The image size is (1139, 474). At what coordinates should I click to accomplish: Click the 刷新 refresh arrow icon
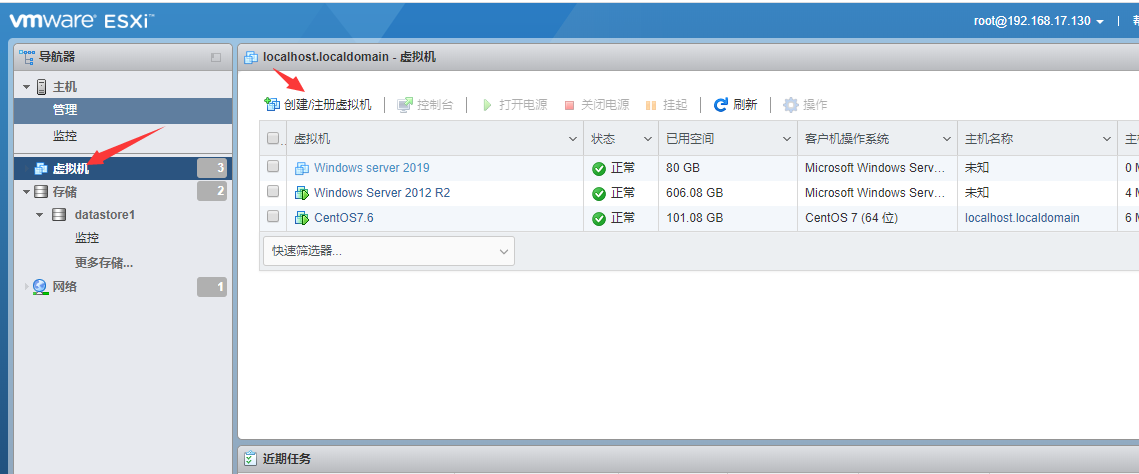[721, 105]
